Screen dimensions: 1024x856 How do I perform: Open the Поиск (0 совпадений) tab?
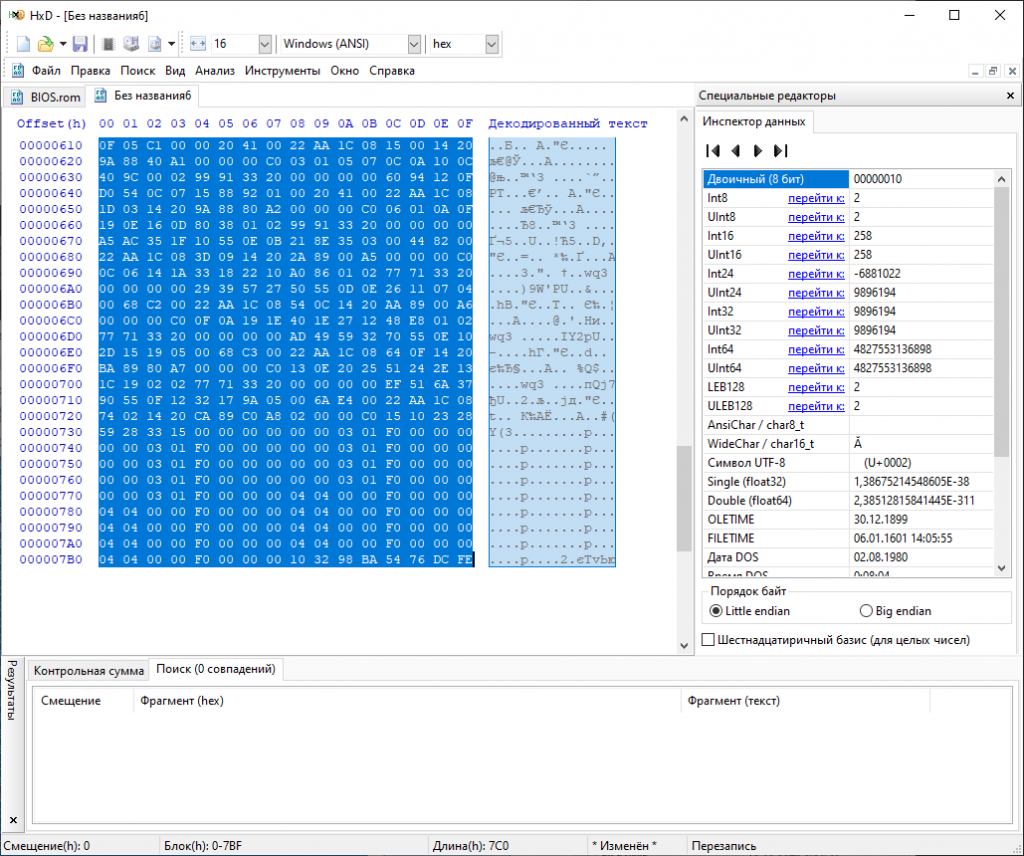pyautogui.click(x=216, y=669)
